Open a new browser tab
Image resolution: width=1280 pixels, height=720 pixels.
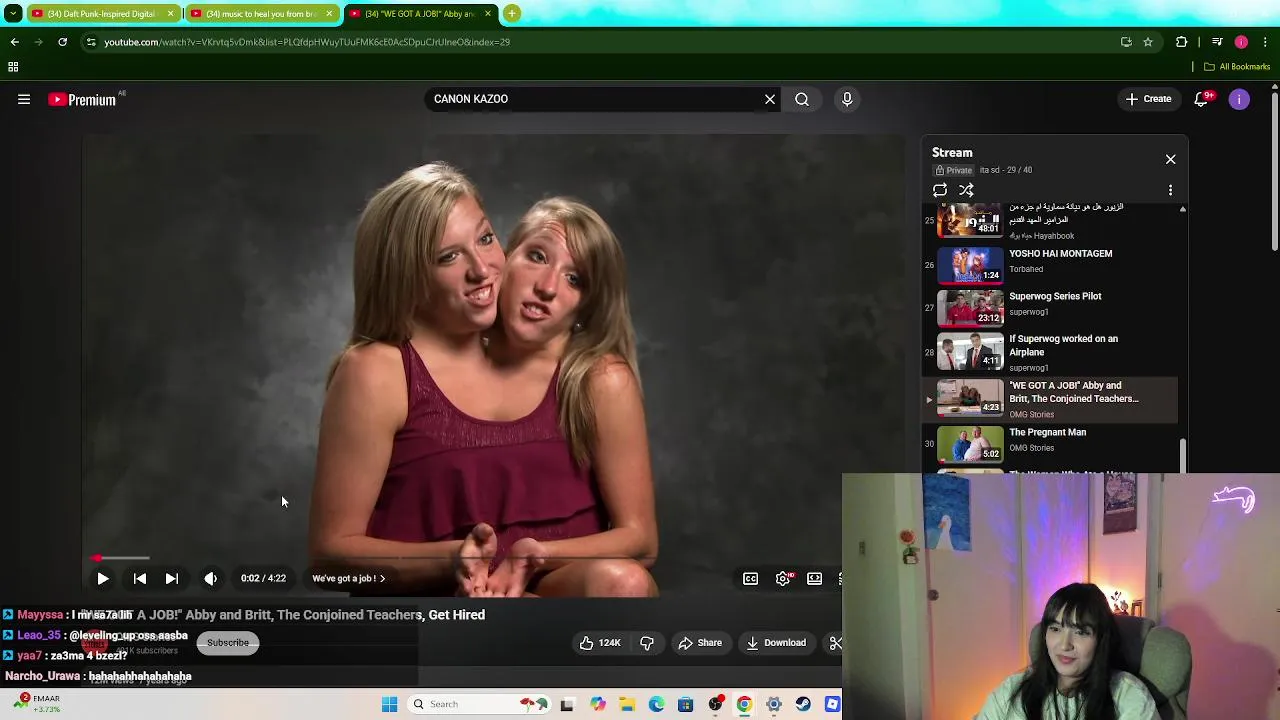click(x=512, y=14)
